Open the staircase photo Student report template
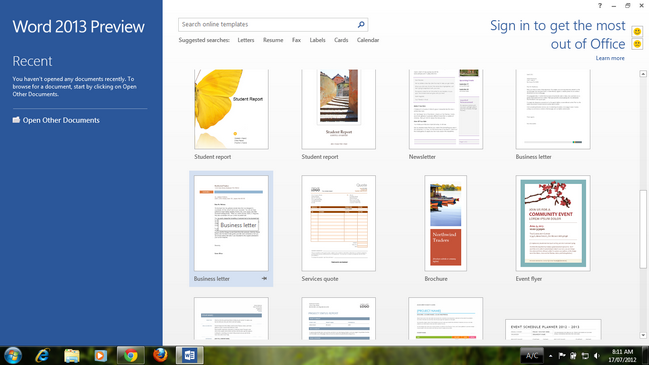The image size is (649, 365). coord(339,109)
